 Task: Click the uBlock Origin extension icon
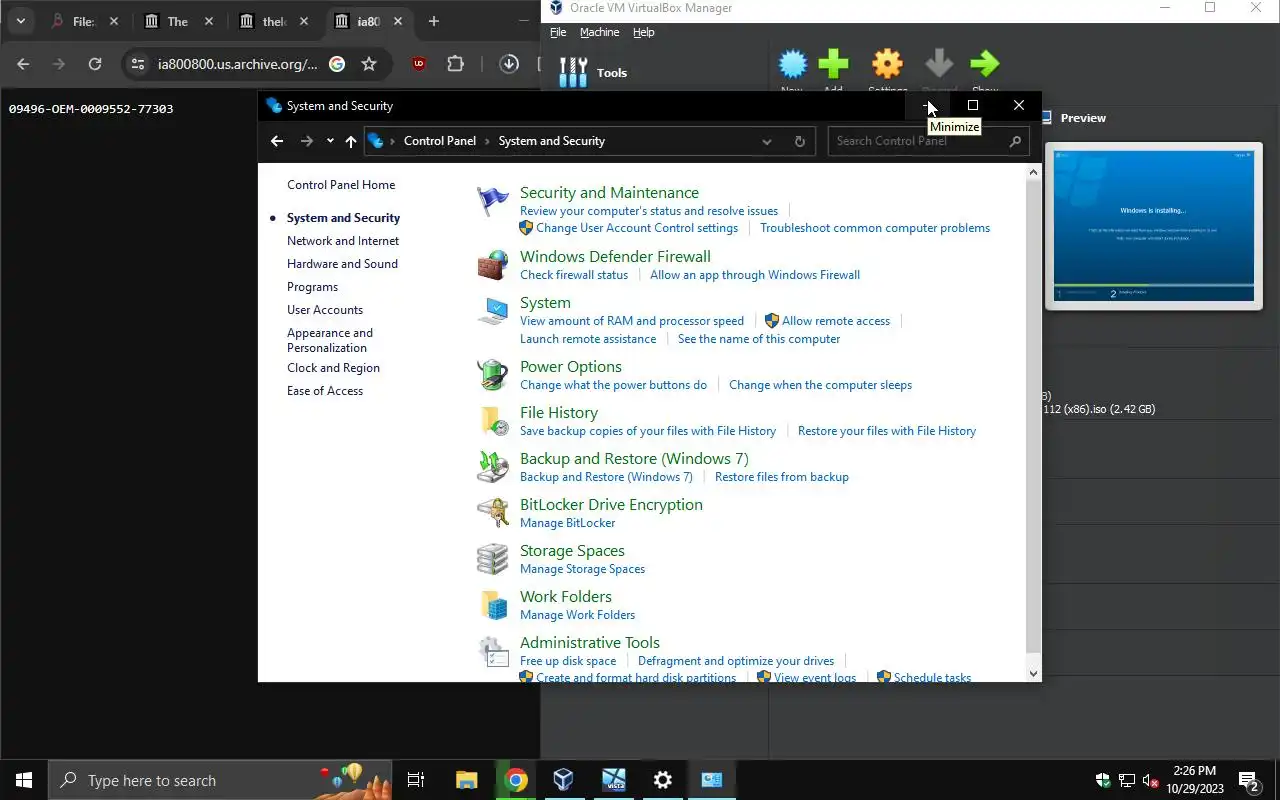[419, 64]
